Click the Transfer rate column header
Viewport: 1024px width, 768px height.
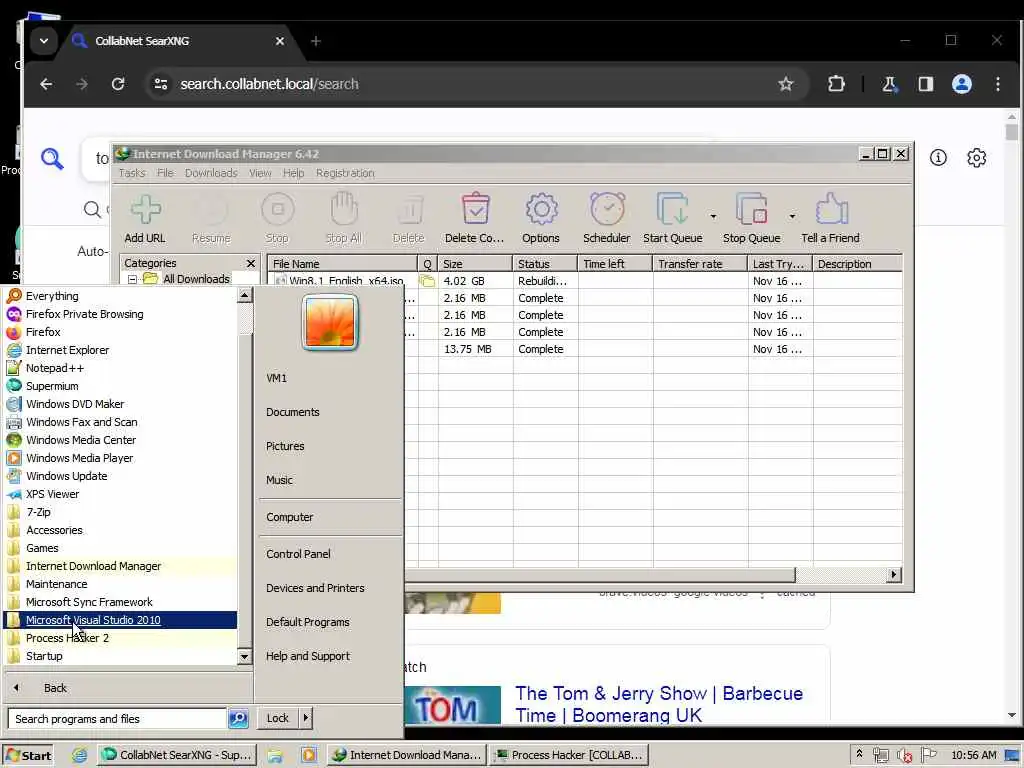pos(699,264)
